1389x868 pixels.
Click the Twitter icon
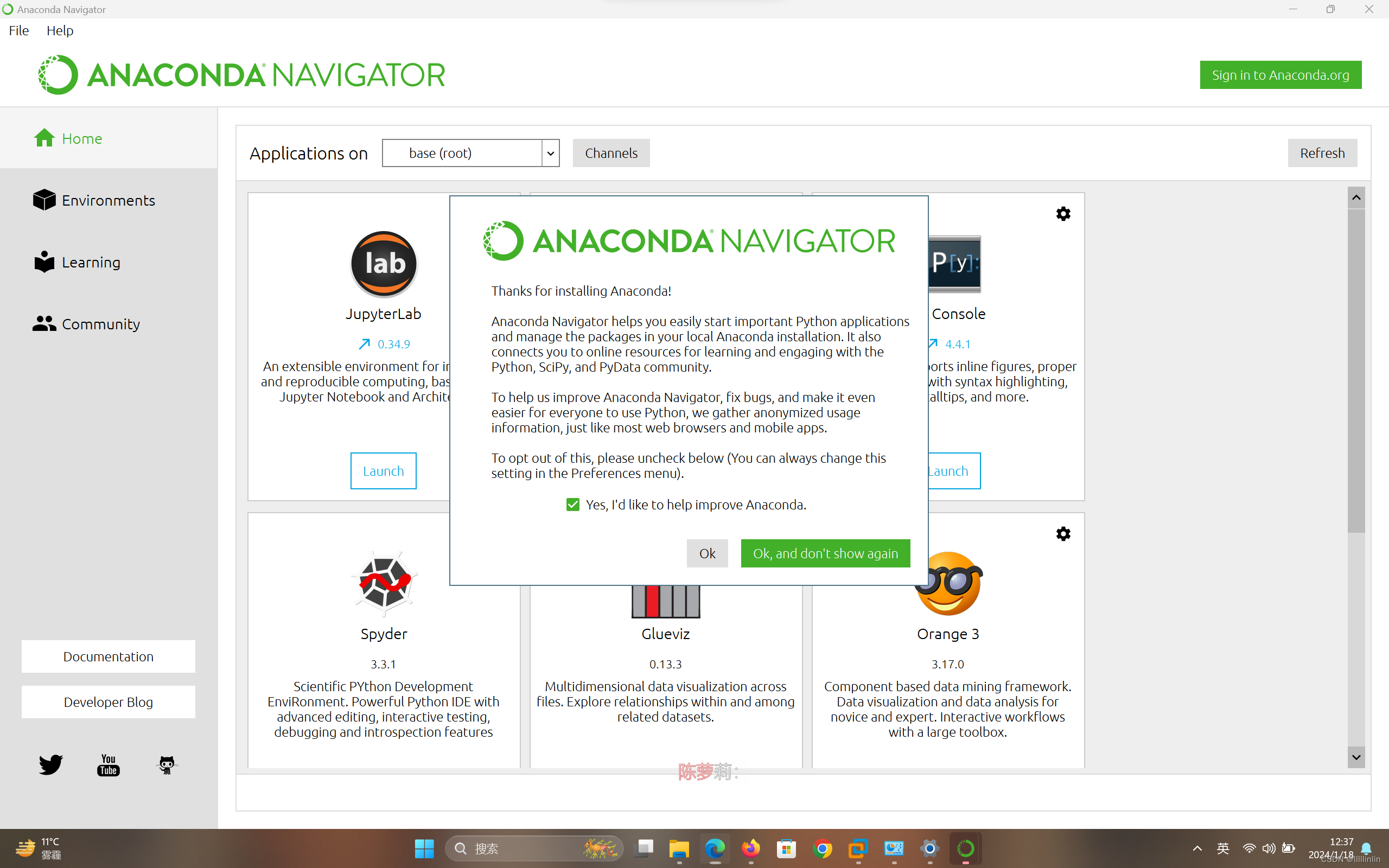[50, 765]
